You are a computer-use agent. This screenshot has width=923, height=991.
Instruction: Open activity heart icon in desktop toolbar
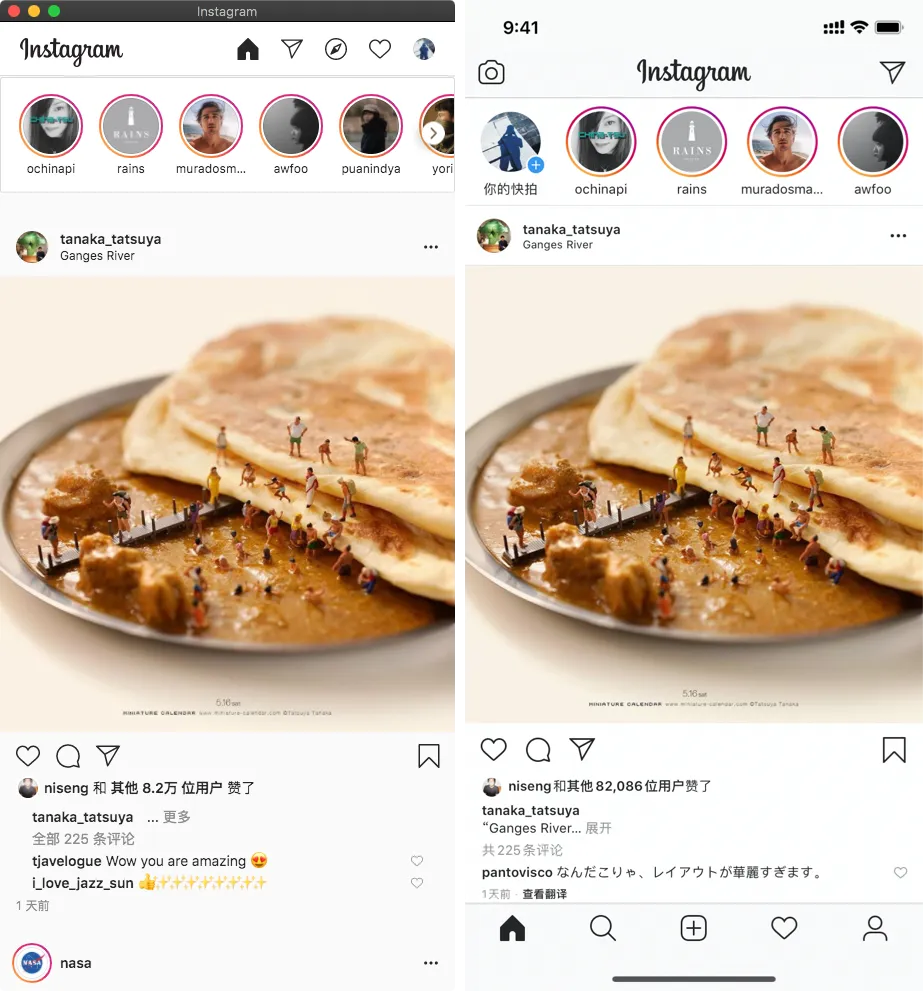380,49
